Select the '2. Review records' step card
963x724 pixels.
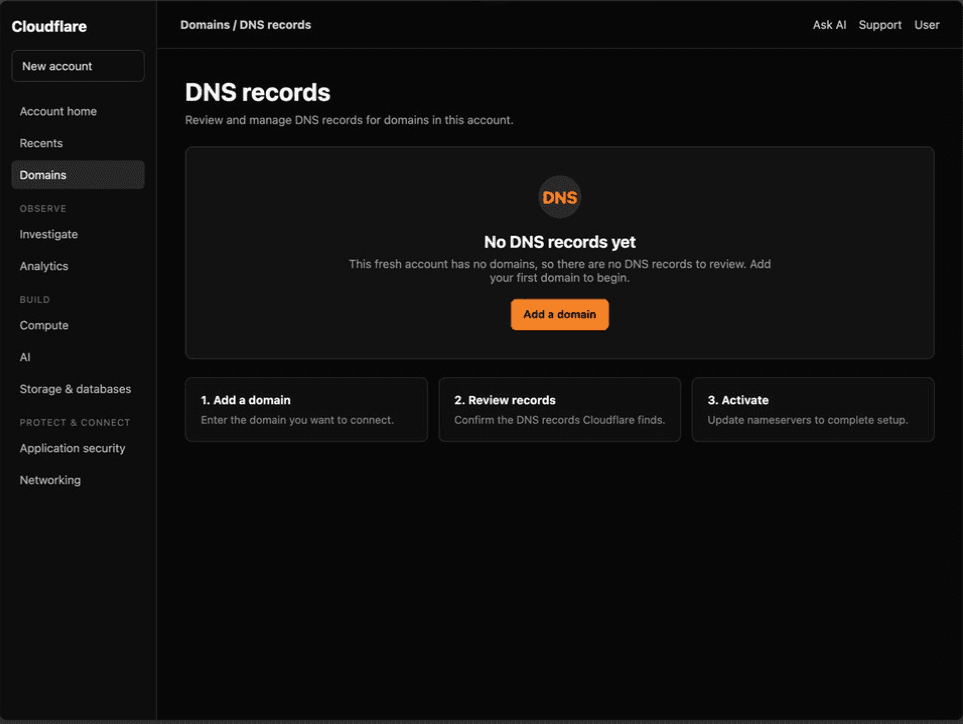pyautogui.click(x=559, y=410)
